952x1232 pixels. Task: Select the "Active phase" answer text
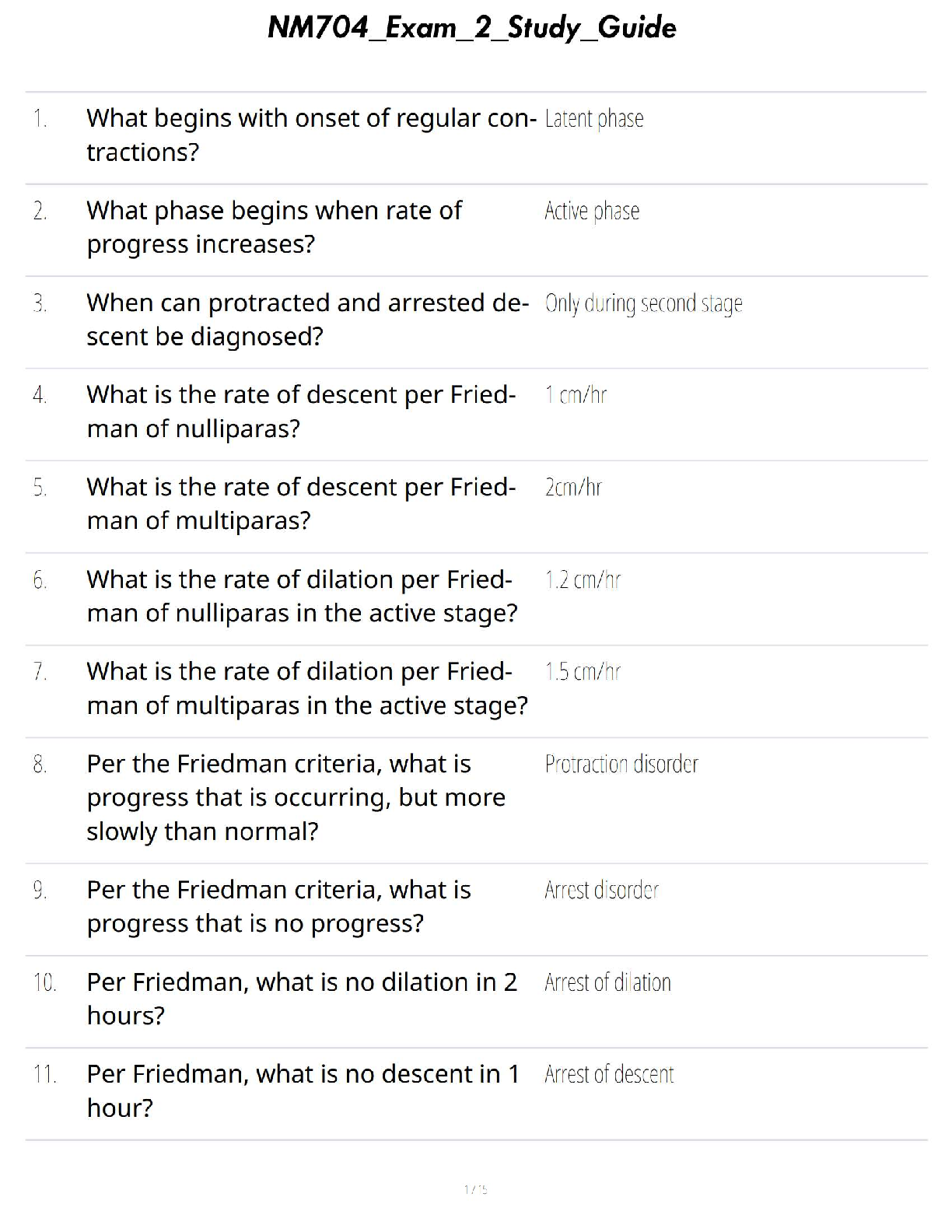point(592,212)
